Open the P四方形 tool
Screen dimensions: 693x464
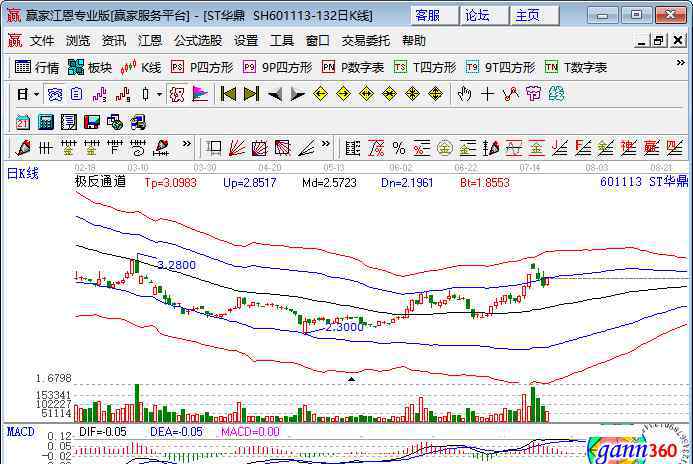(x=202, y=67)
